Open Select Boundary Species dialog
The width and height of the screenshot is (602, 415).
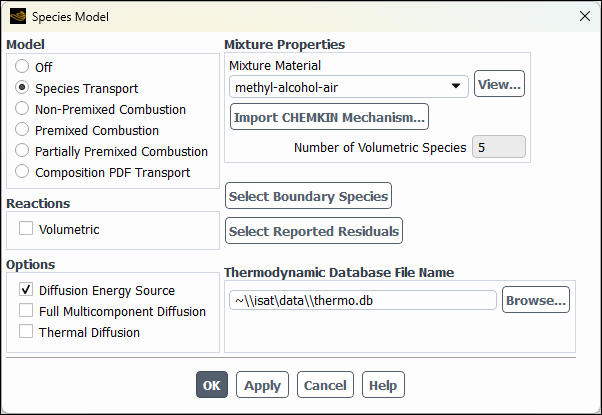click(x=309, y=196)
